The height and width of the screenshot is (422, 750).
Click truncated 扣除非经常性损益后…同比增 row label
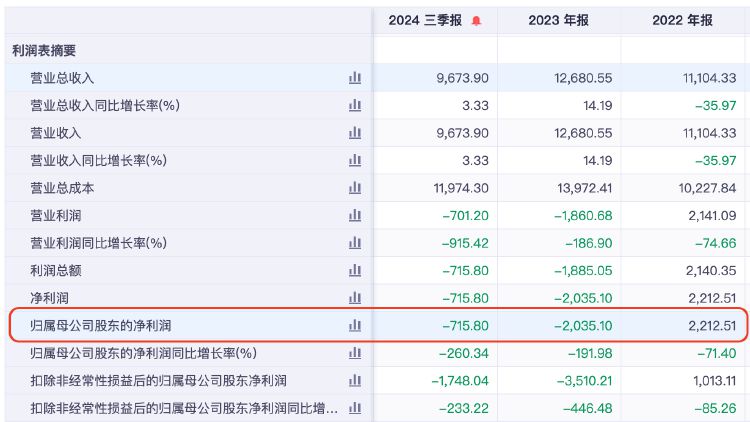pyautogui.click(x=184, y=408)
